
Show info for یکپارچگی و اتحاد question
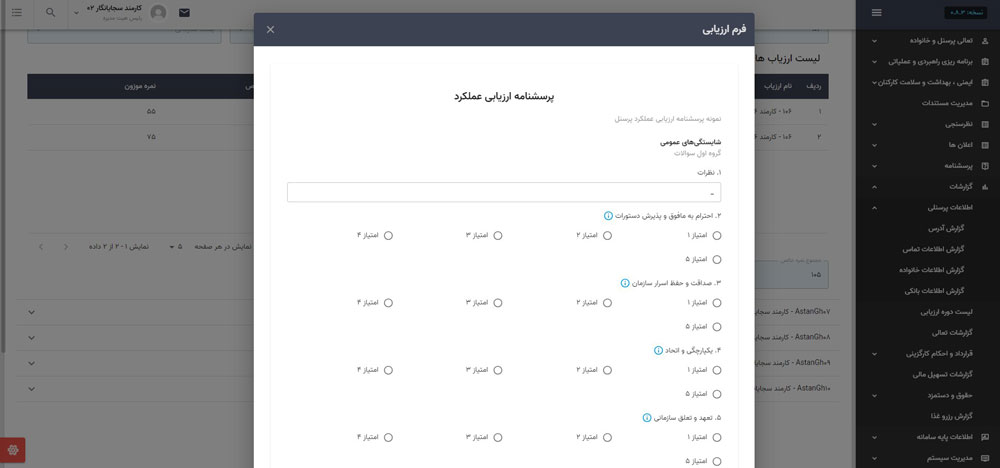tap(657, 350)
